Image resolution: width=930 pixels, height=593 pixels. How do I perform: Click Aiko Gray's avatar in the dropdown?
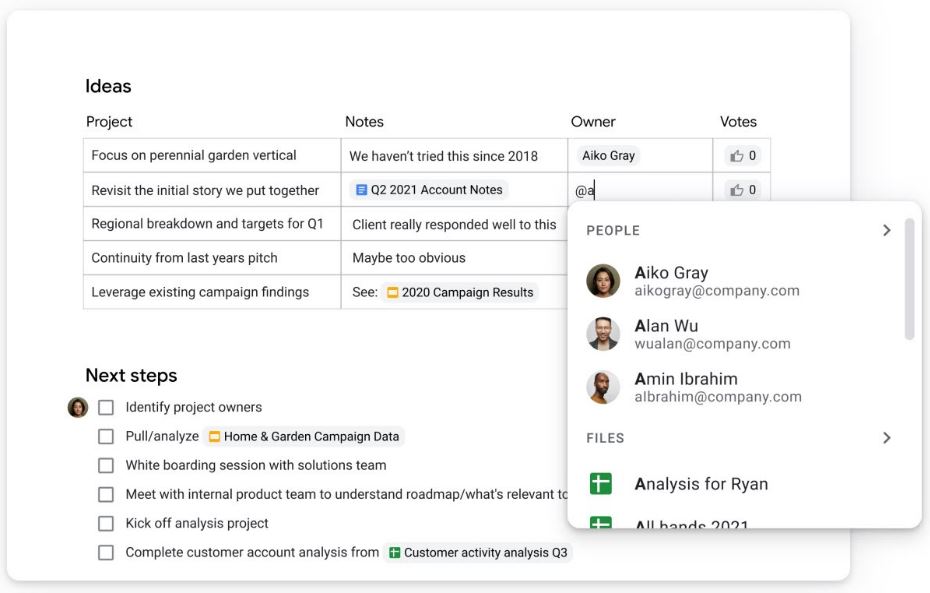pyautogui.click(x=603, y=281)
